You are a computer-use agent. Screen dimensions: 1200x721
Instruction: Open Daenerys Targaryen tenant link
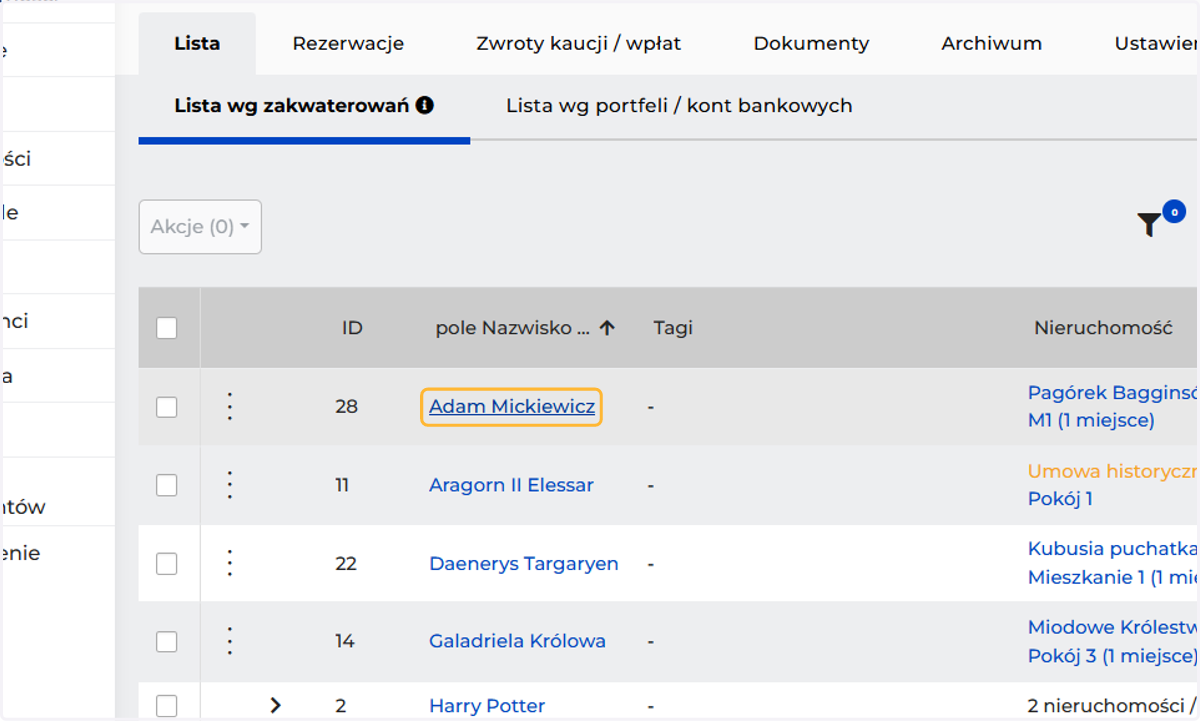click(524, 564)
